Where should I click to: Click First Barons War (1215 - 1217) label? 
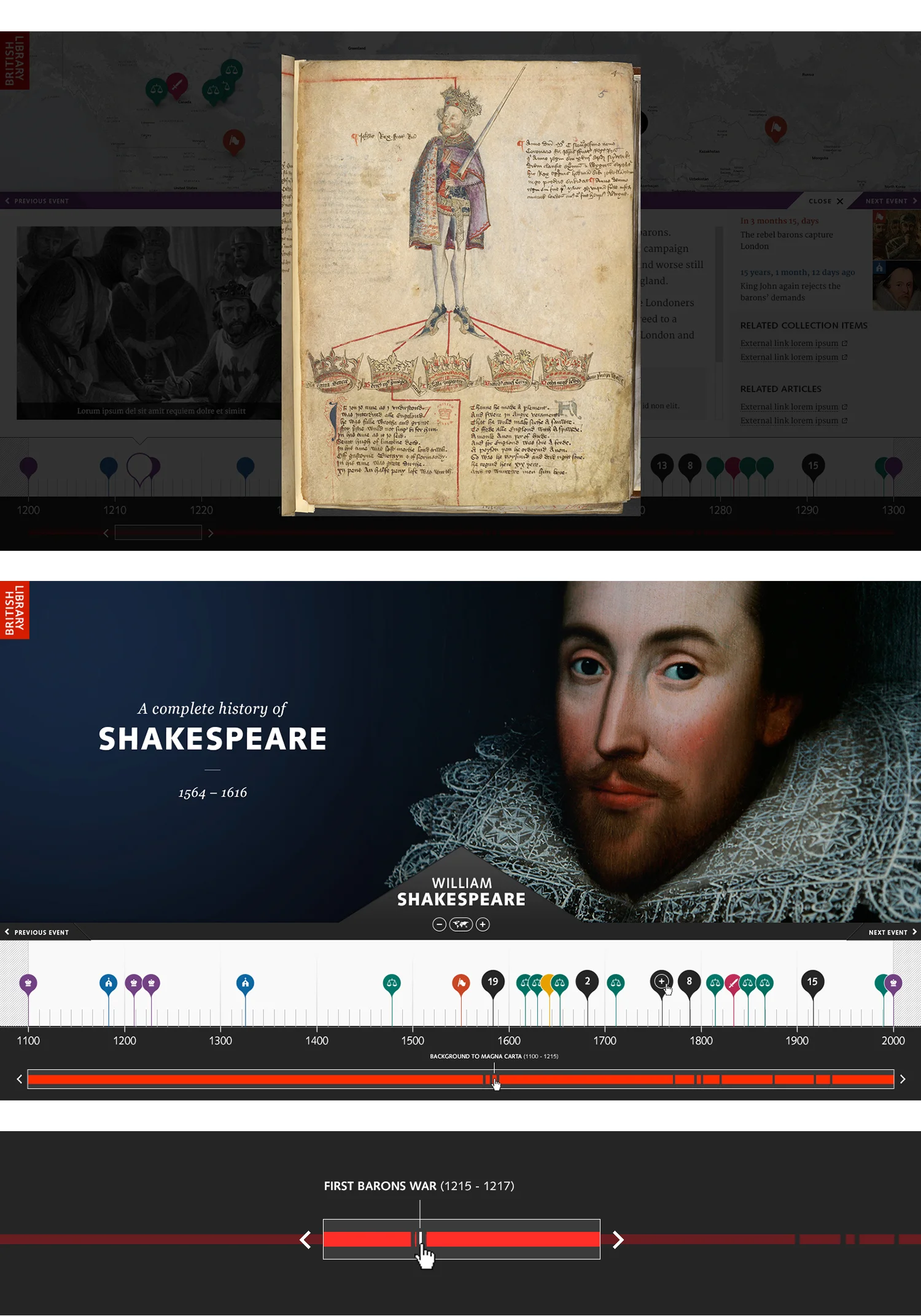coord(419,1186)
